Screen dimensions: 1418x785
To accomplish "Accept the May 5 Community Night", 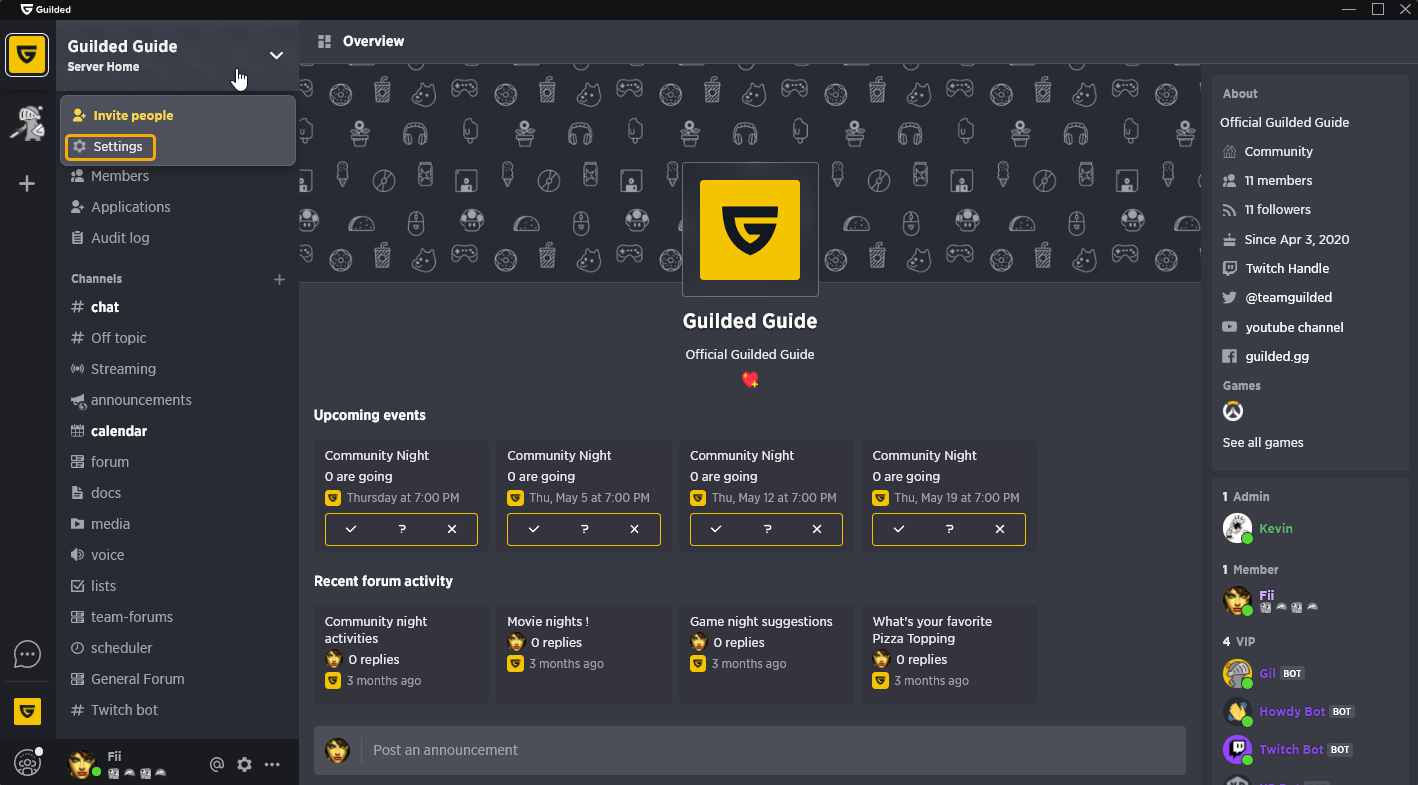I will [534, 529].
